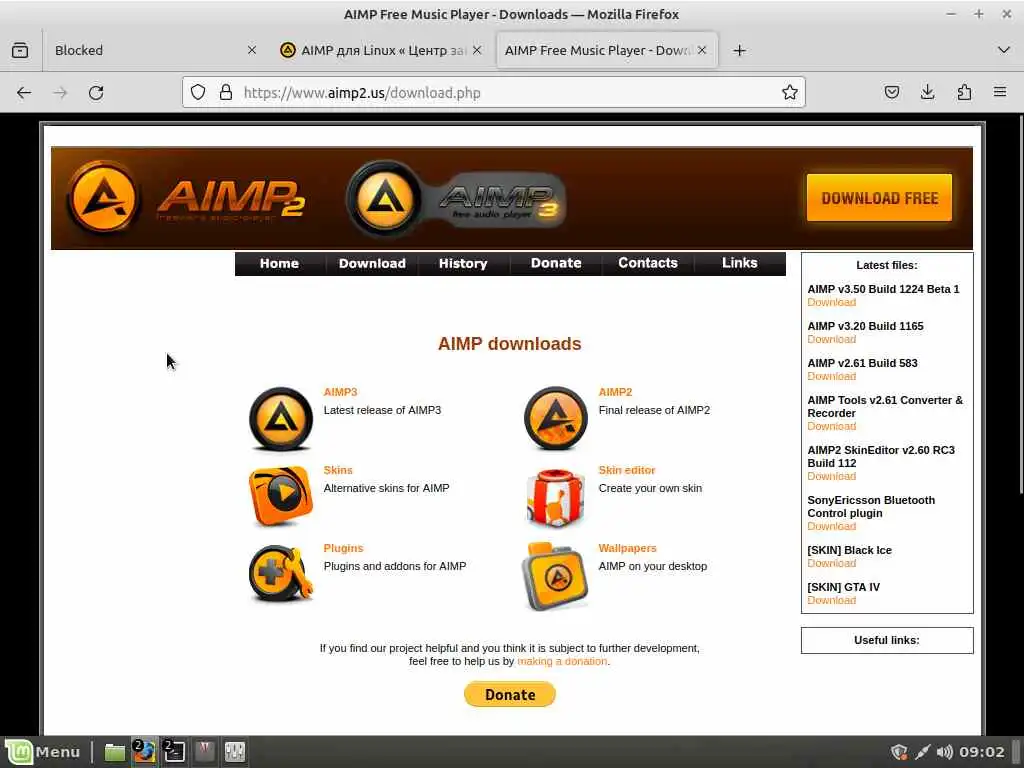Viewport: 1024px width, 768px height.
Task: Show site security padlock info
Action: pos(226,93)
